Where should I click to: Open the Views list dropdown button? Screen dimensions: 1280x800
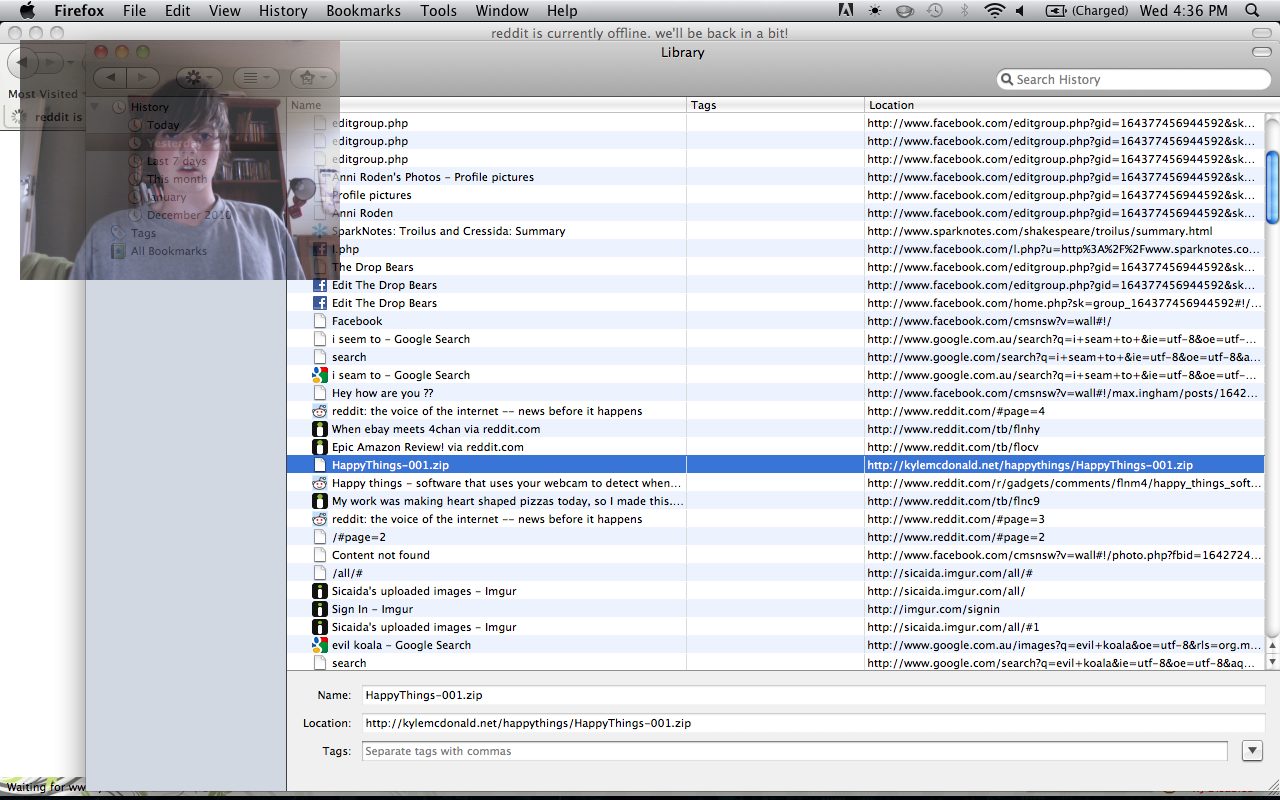256,78
